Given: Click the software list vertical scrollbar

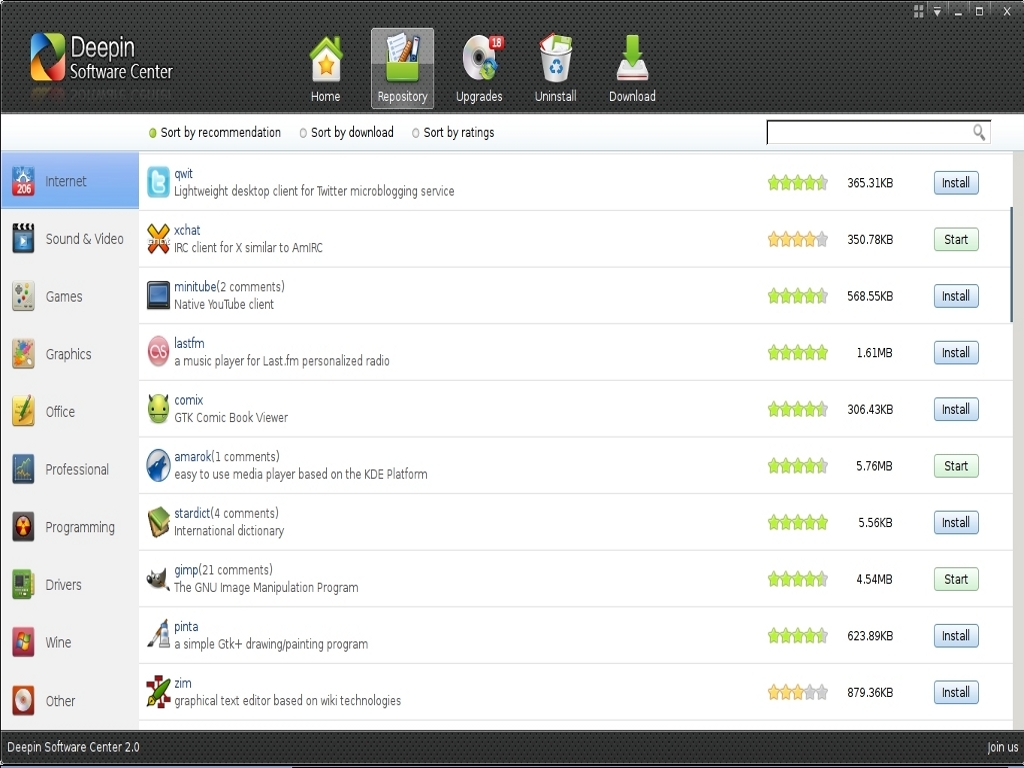Looking at the screenshot, I should (x=1012, y=264).
